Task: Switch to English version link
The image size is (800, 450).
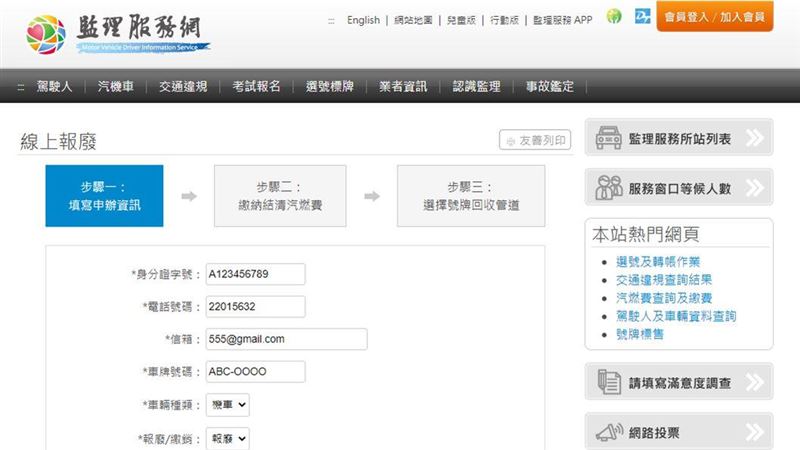Action: tap(363, 20)
